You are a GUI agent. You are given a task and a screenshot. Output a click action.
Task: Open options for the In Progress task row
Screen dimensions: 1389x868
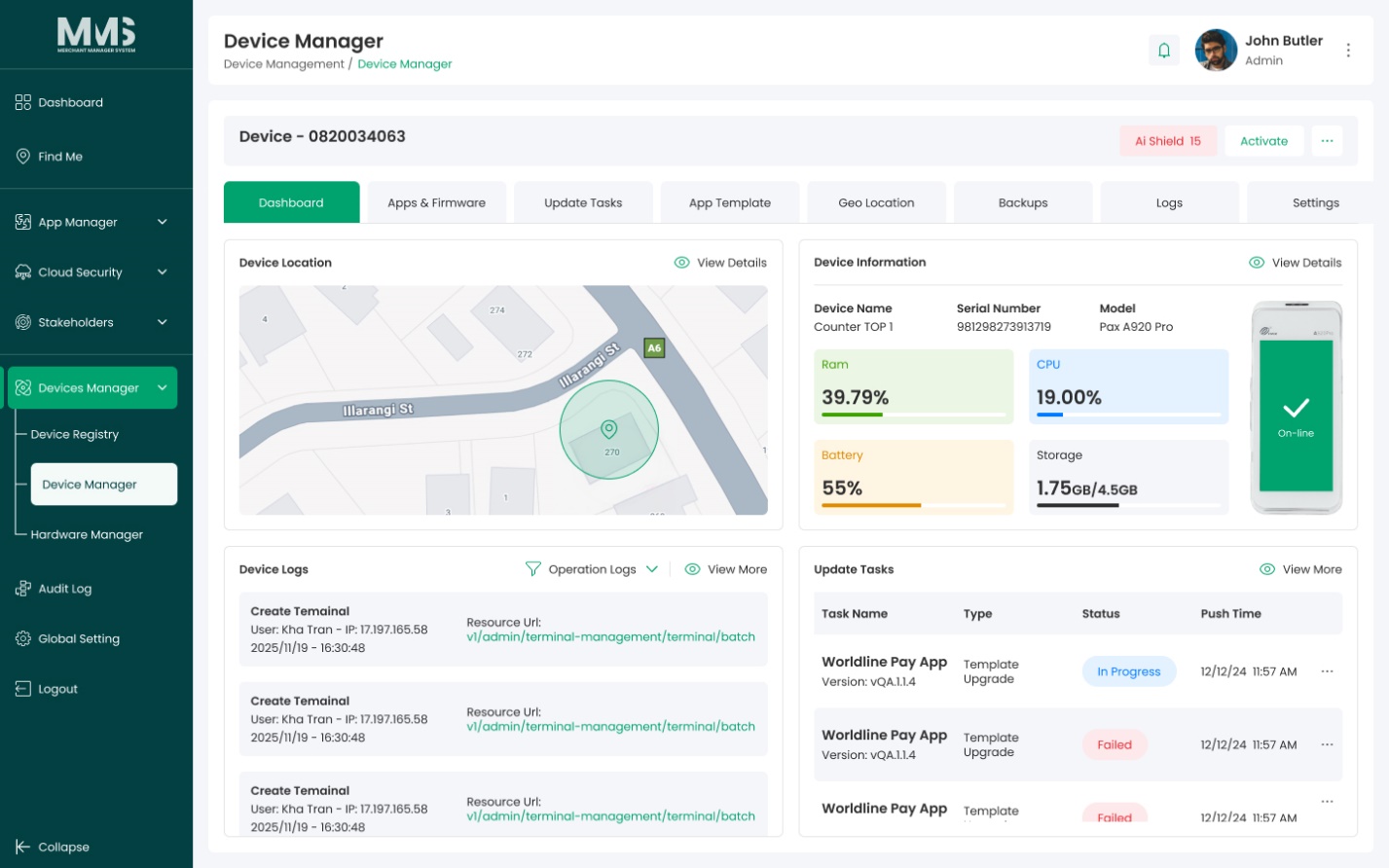click(x=1327, y=671)
